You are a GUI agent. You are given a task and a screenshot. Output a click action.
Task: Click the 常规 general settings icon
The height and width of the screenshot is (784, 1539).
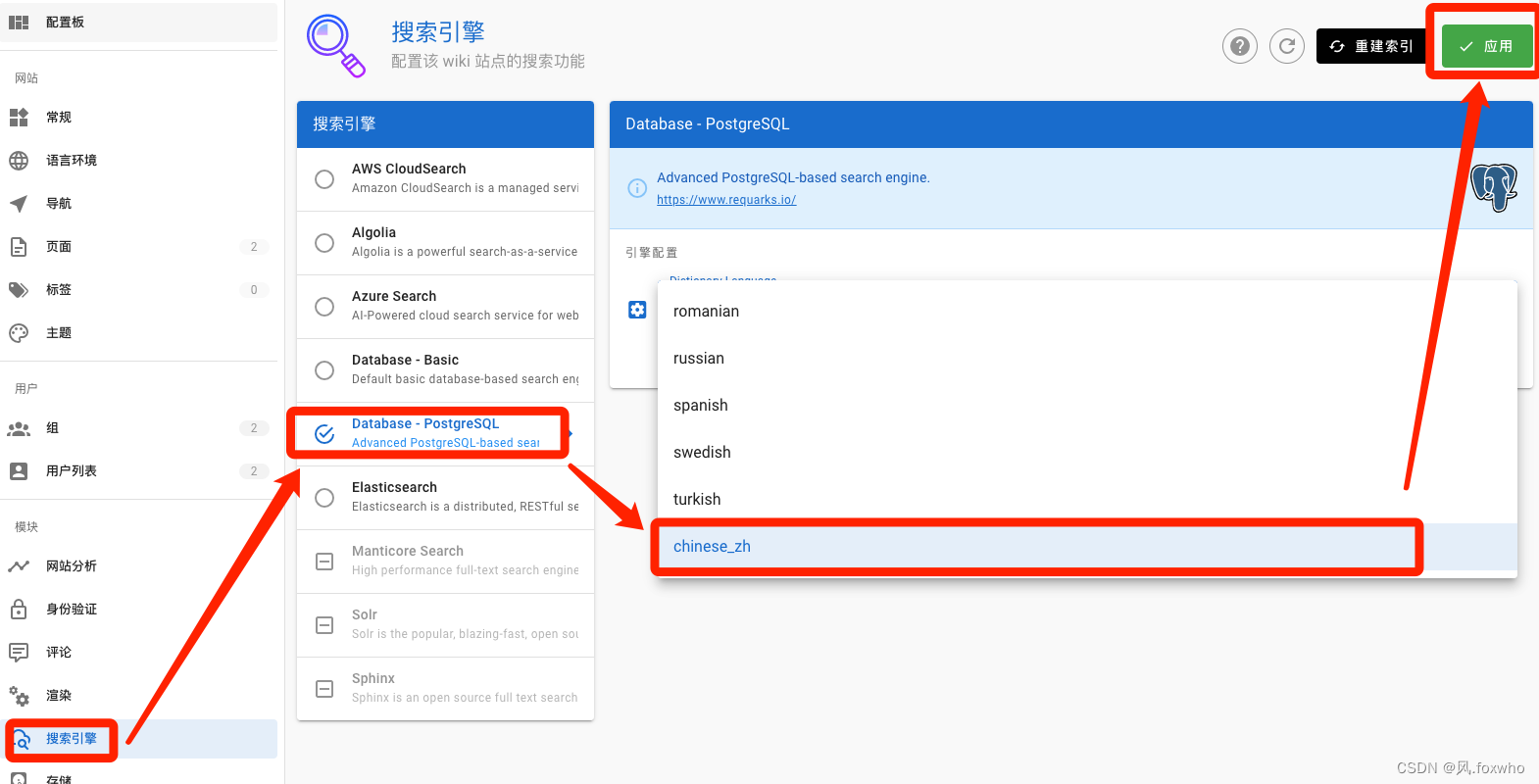(19, 117)
